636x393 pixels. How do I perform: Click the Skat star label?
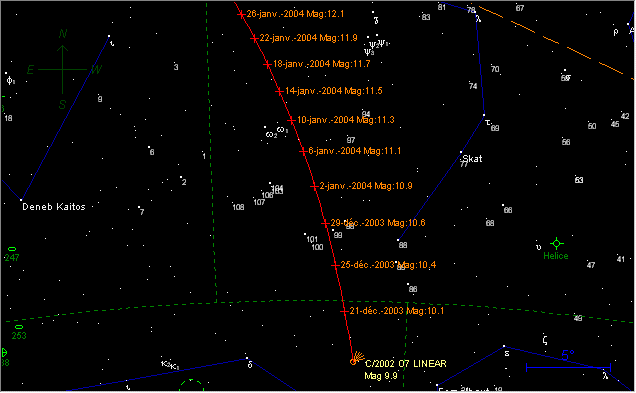tap(473, 159)
